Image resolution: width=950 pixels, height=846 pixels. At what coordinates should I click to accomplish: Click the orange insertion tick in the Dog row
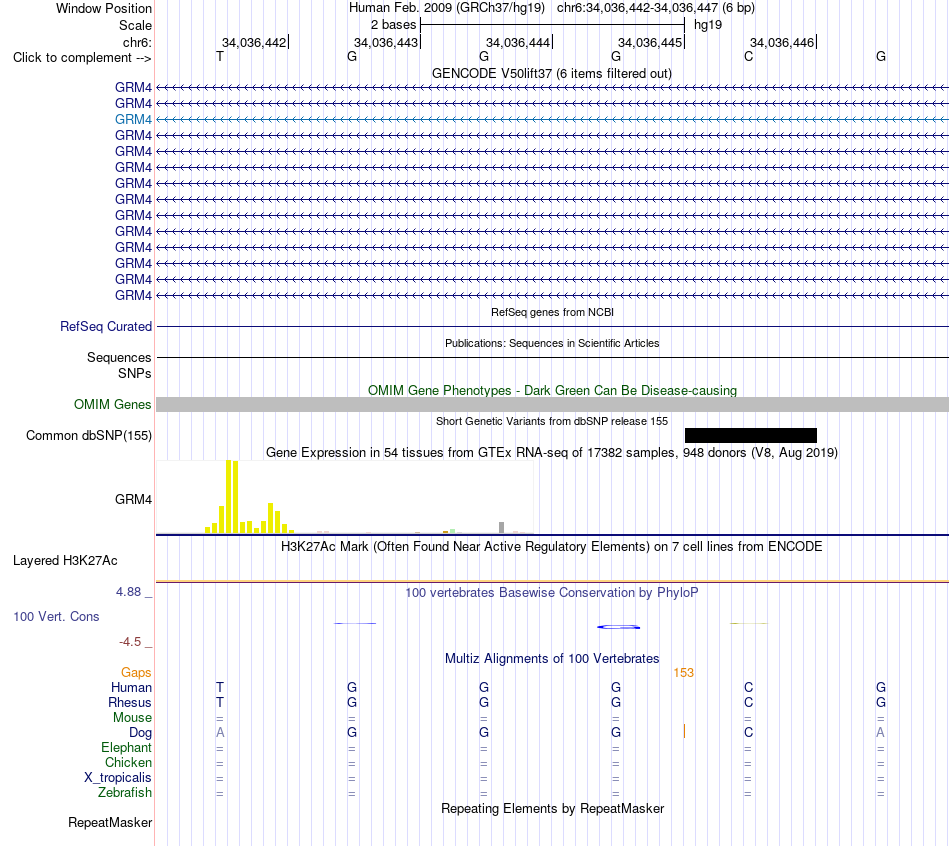[x=684, y=731]
